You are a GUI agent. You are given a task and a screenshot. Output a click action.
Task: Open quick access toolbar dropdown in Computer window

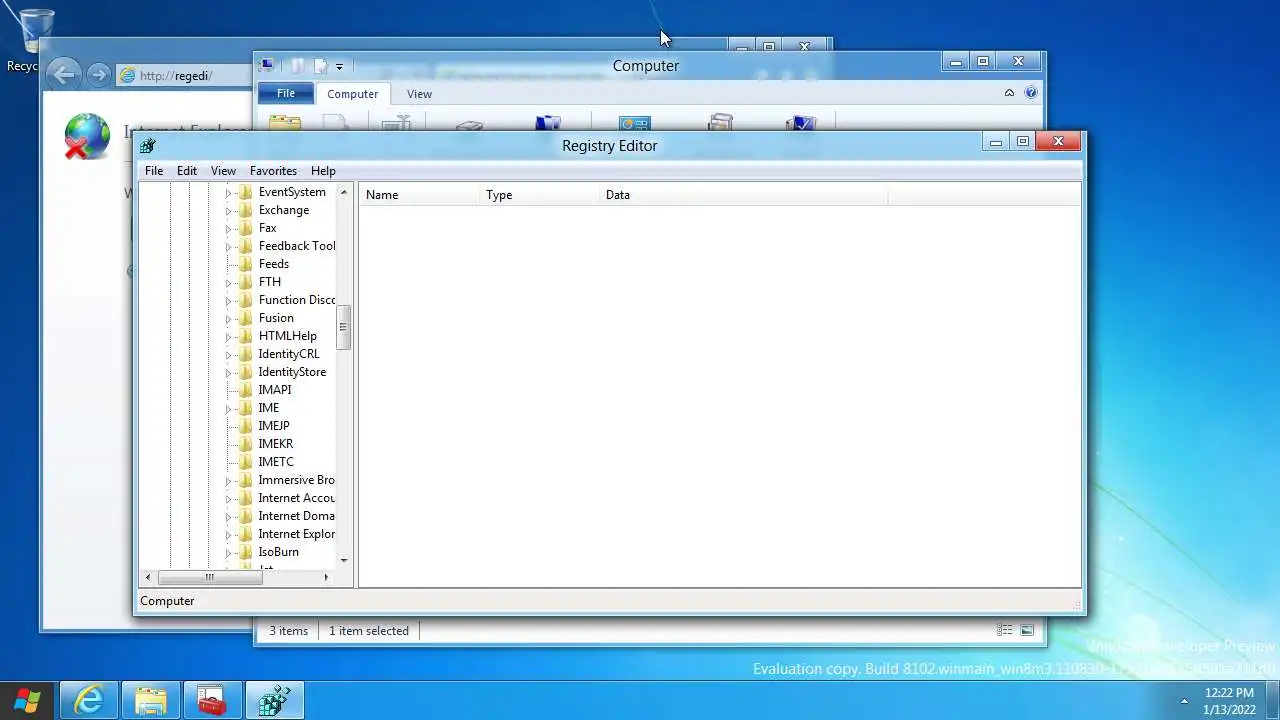click(x=339, y=67)
